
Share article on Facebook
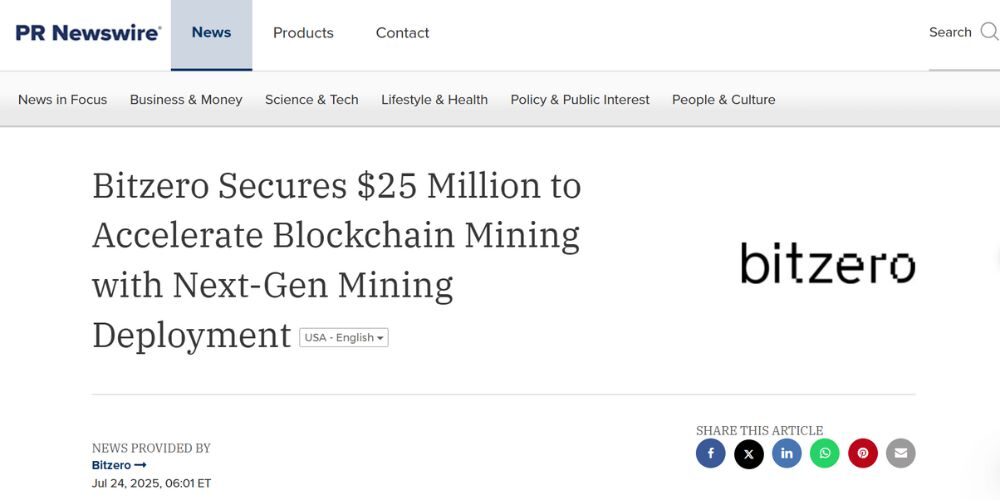tap(711, 454)
